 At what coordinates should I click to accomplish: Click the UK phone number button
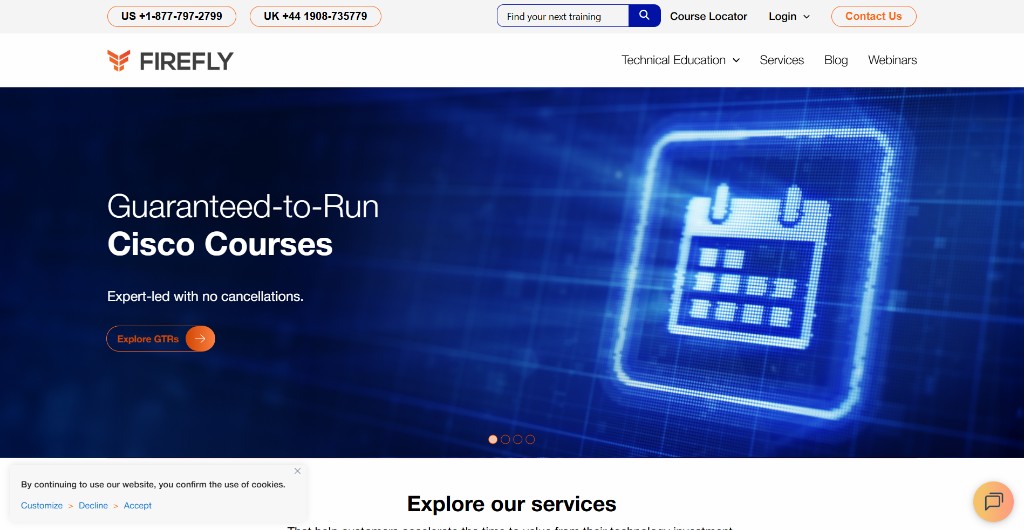[x=315, y=16]
